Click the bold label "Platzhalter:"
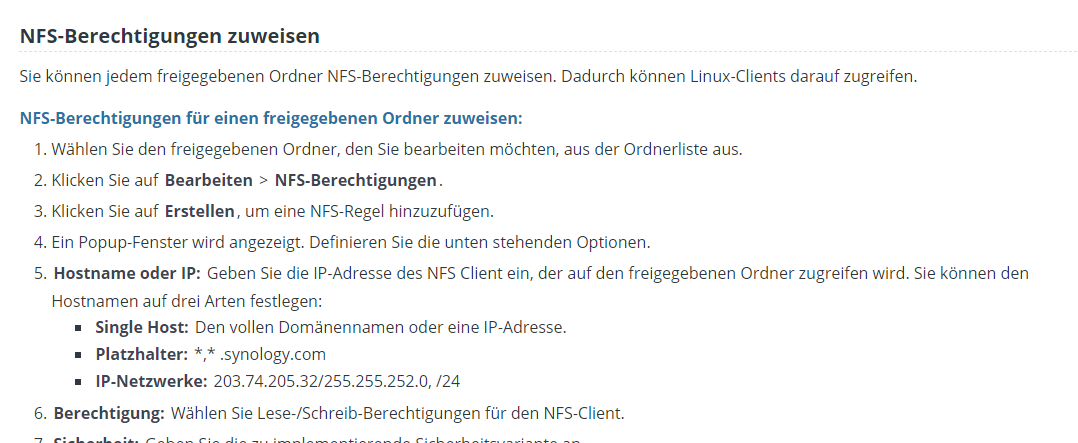 click(x=141, y=354)
